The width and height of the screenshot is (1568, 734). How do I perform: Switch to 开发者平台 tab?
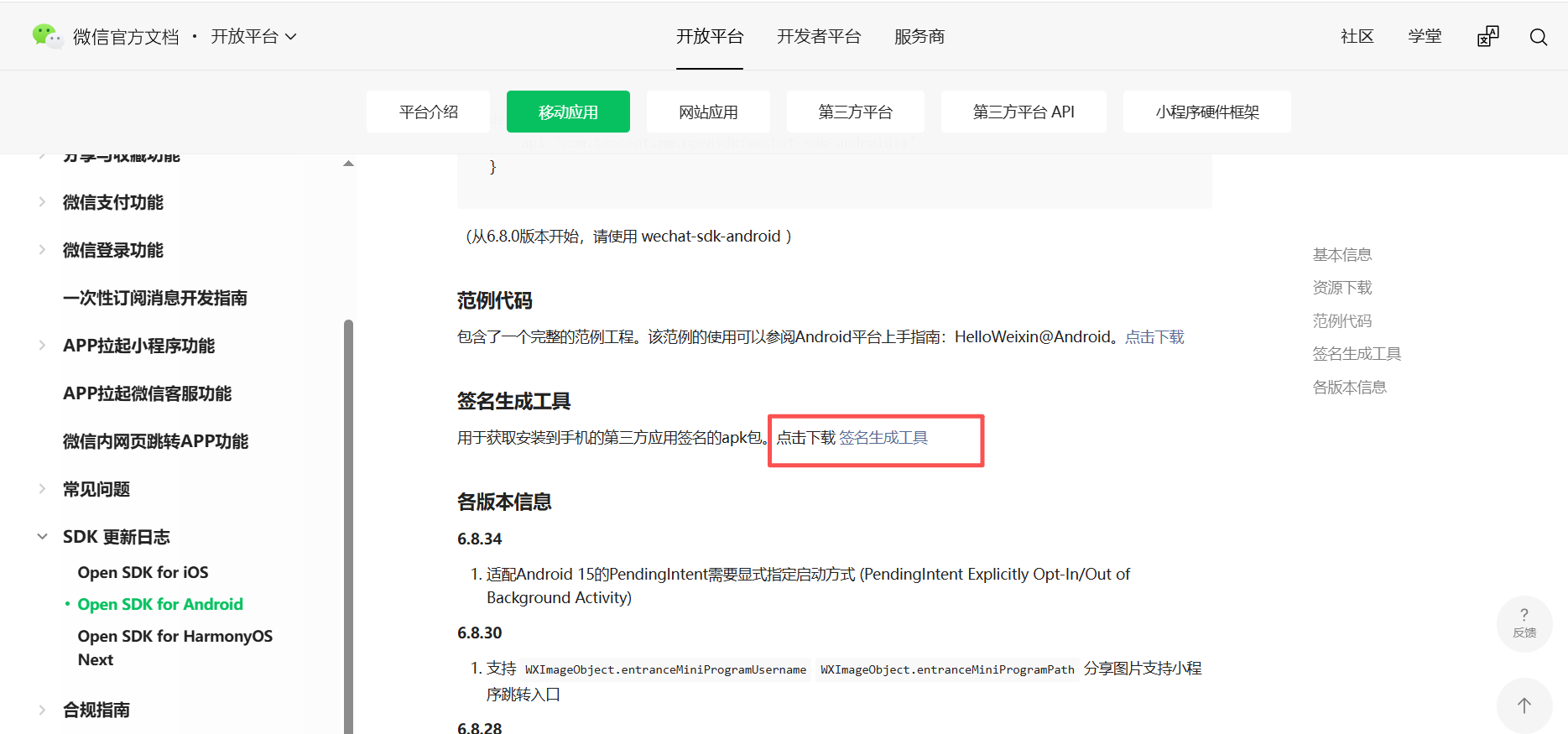point(819,36)
